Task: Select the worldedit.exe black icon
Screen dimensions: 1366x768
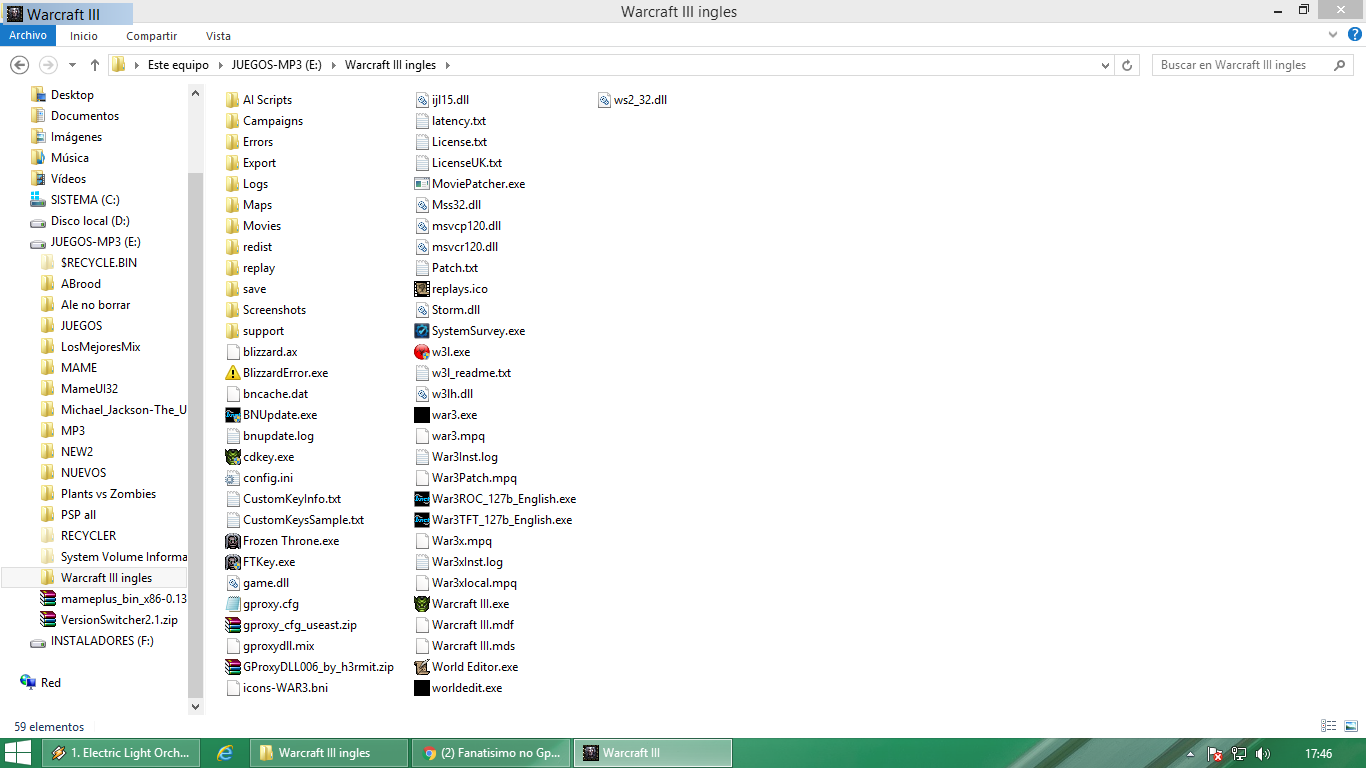Action: (x=422, y=688)
